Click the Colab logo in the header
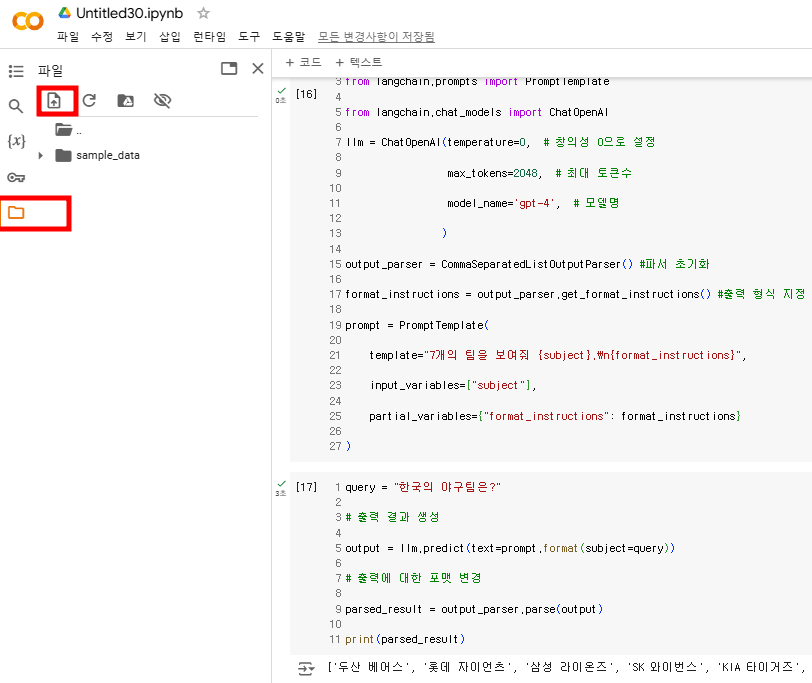Screen dimensions: 812x683 [x=26, y=20]
